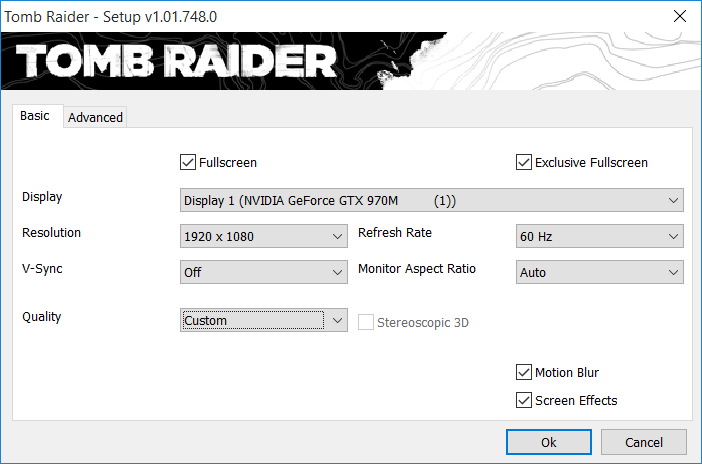This screenshot has height=464, width=702.
Task: Click the Quality label text
Action: coord(42,317)
